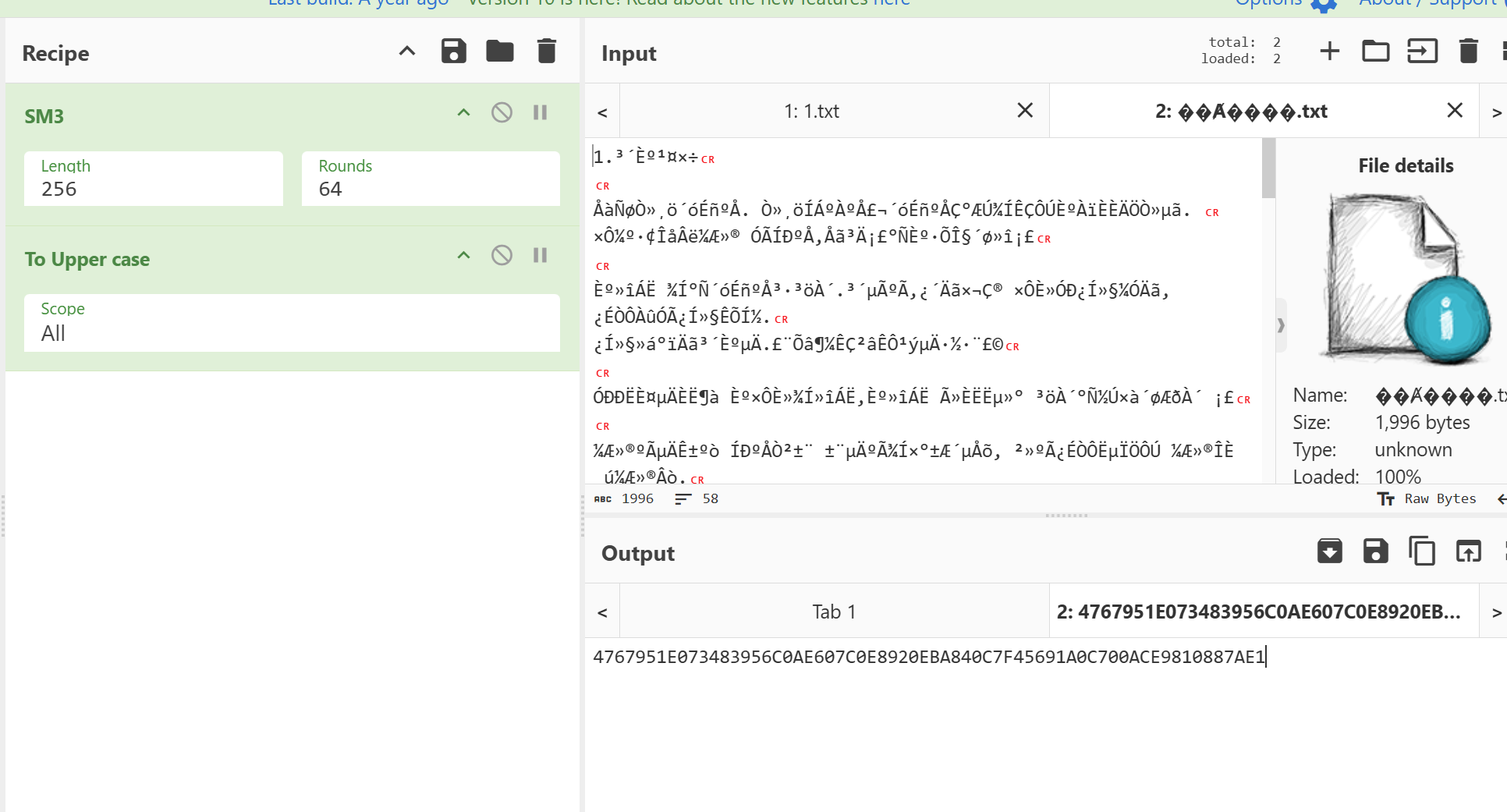The width and height of the screenshot is (1507, 812).
Task: Copy raw output to clipboard
Action: [1422, 551]
